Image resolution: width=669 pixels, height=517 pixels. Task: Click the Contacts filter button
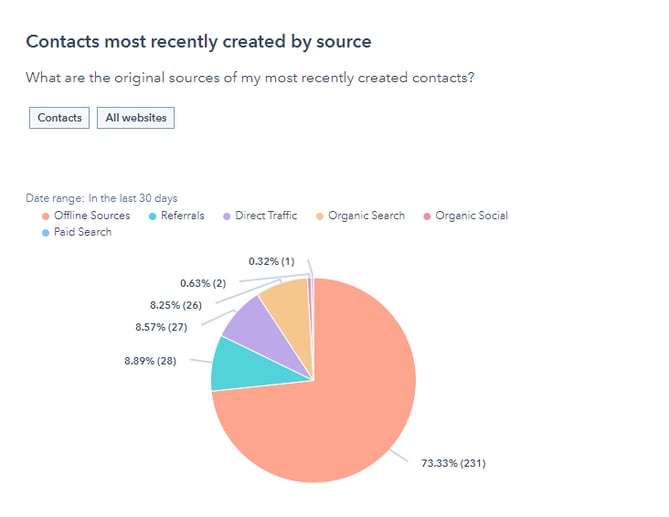[x=59, y=118]
